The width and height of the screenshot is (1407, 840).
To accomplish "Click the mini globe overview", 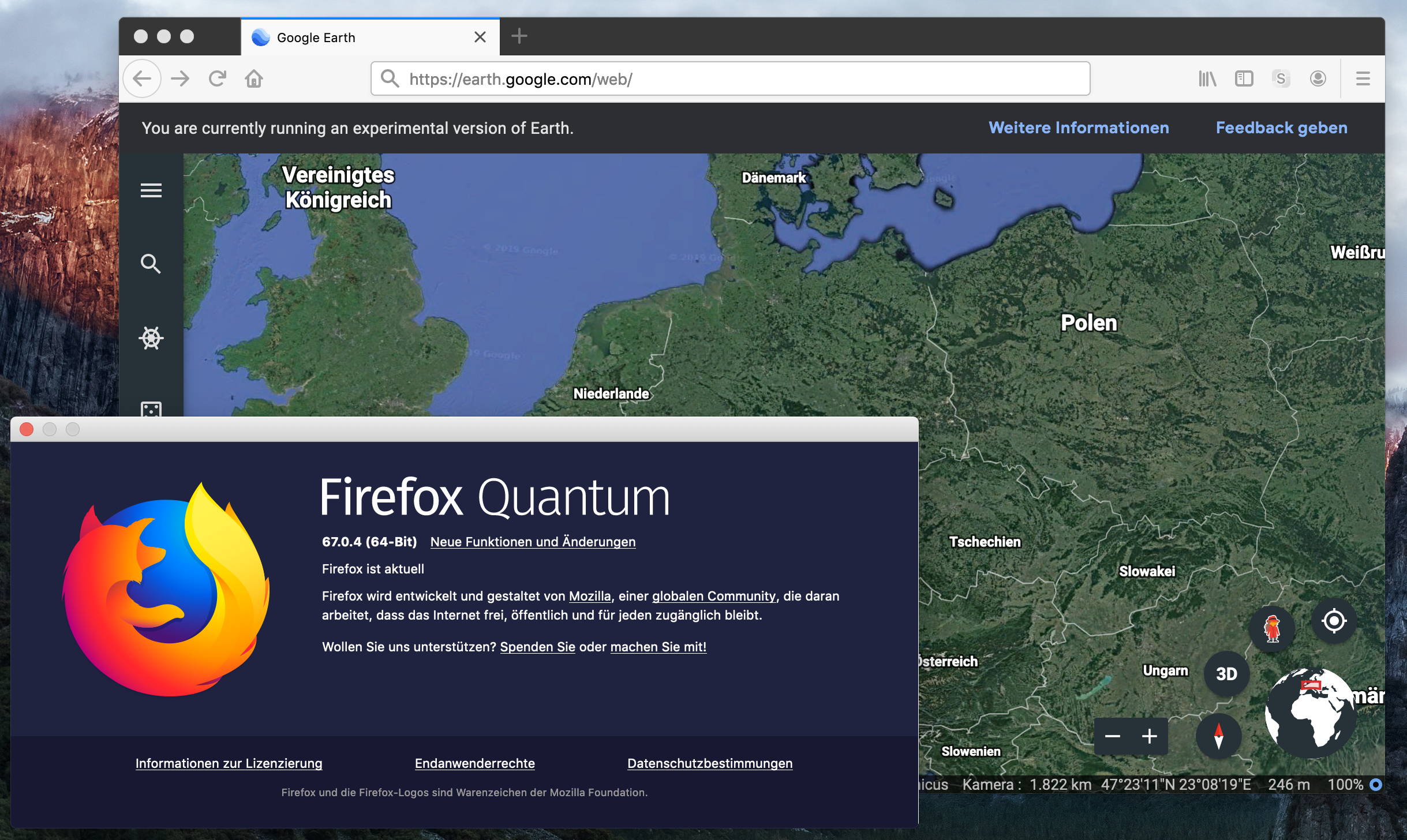I will point(1309,713).
